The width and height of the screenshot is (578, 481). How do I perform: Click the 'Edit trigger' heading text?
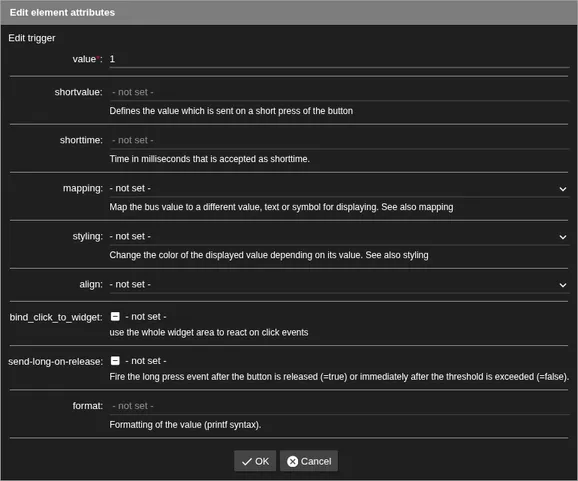[x=32, y=38]
